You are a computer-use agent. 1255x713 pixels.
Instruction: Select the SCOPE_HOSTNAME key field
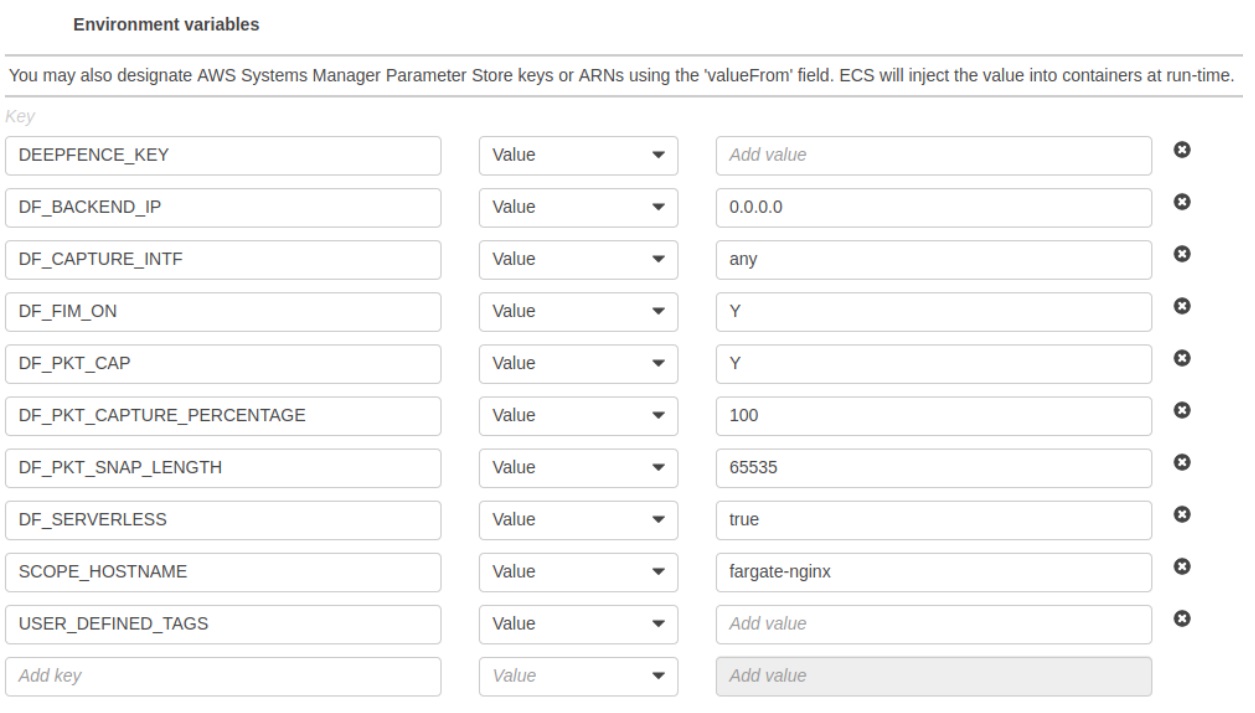pos(223,572)
